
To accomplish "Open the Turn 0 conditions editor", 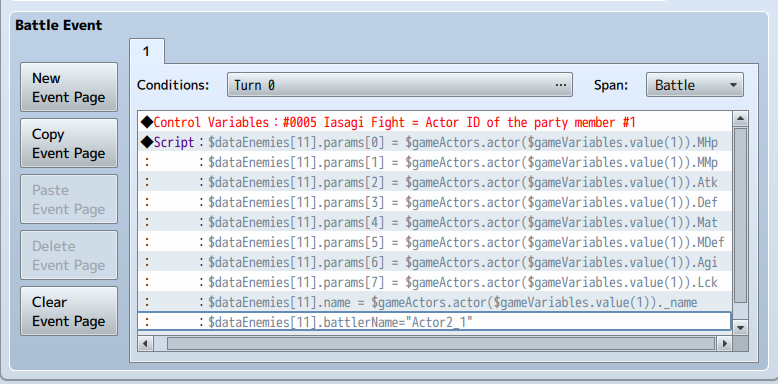I will (400, 85).
